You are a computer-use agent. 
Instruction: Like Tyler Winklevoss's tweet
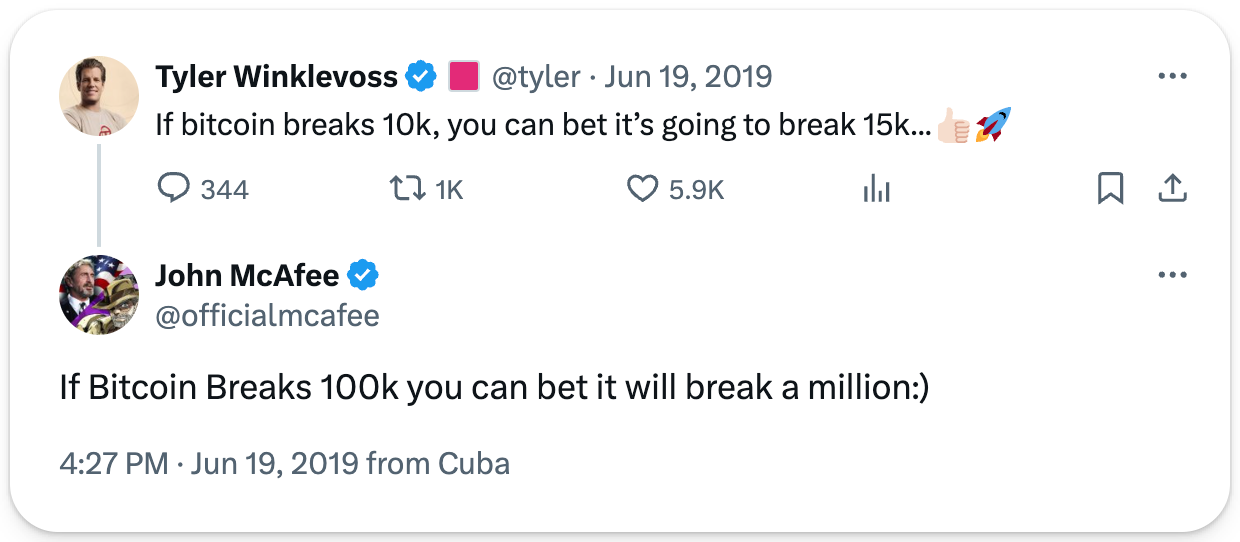pos(641,189)
